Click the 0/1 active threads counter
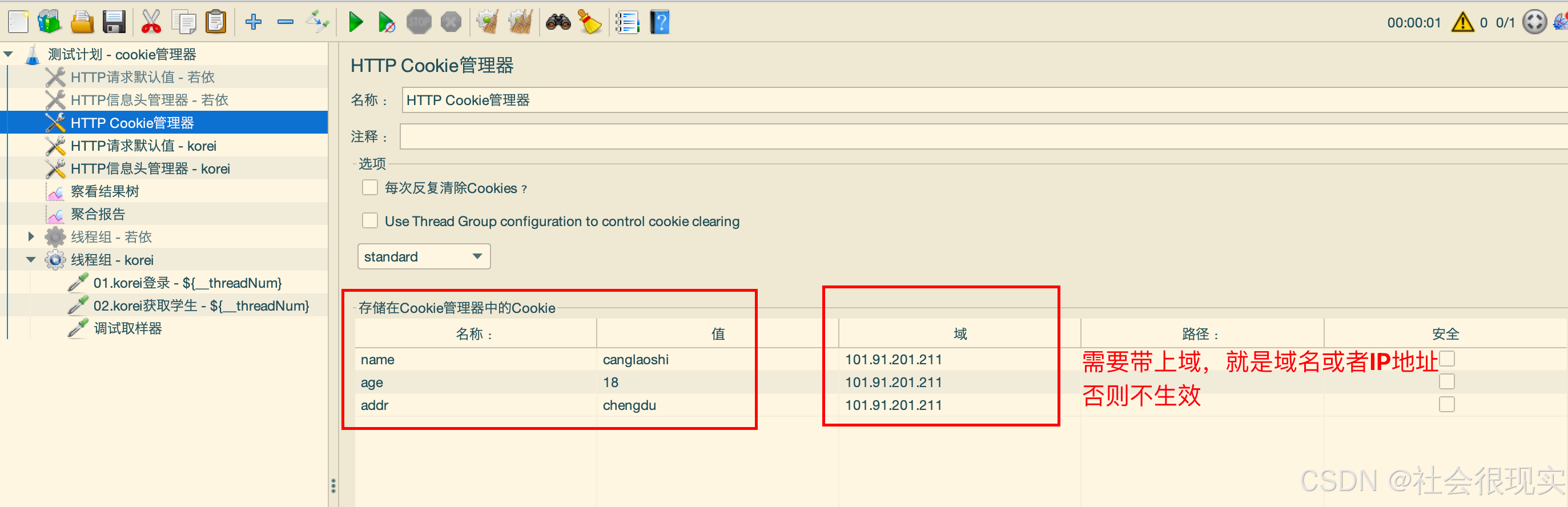The image size is (1568, 507). [1505, 22]
